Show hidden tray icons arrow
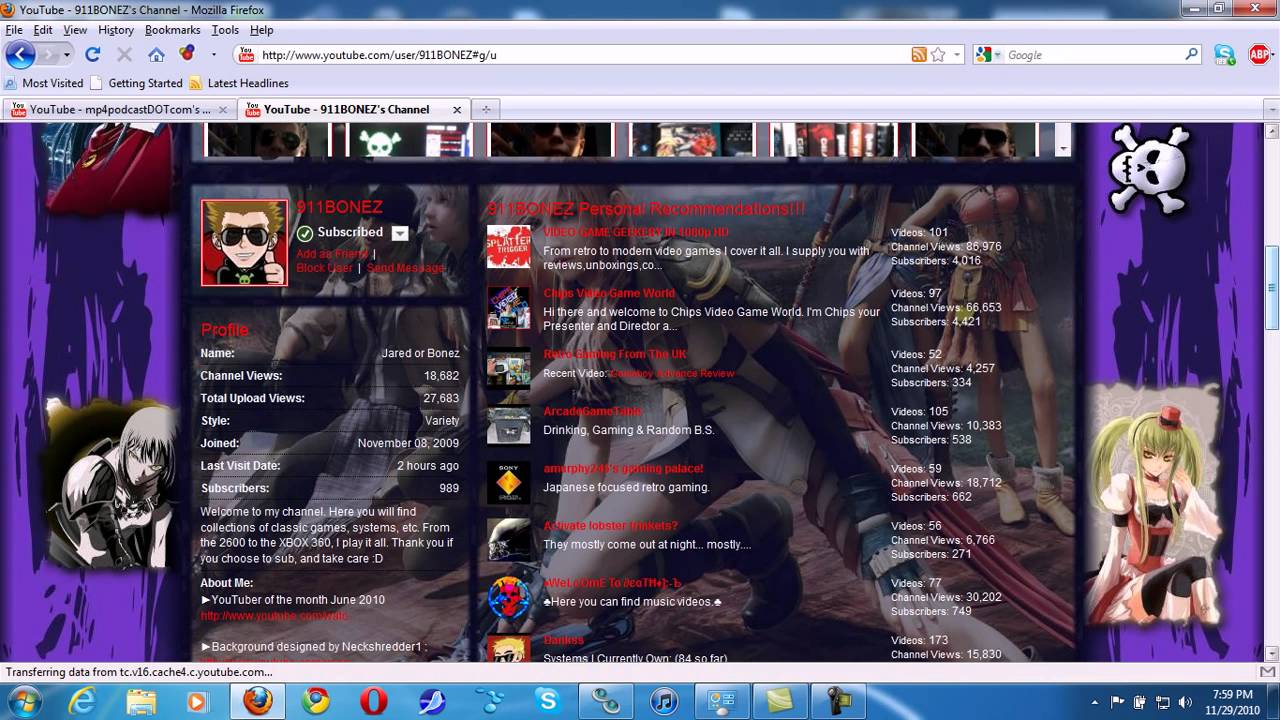Screen dimensions: 1280x720 point(1095,702)
